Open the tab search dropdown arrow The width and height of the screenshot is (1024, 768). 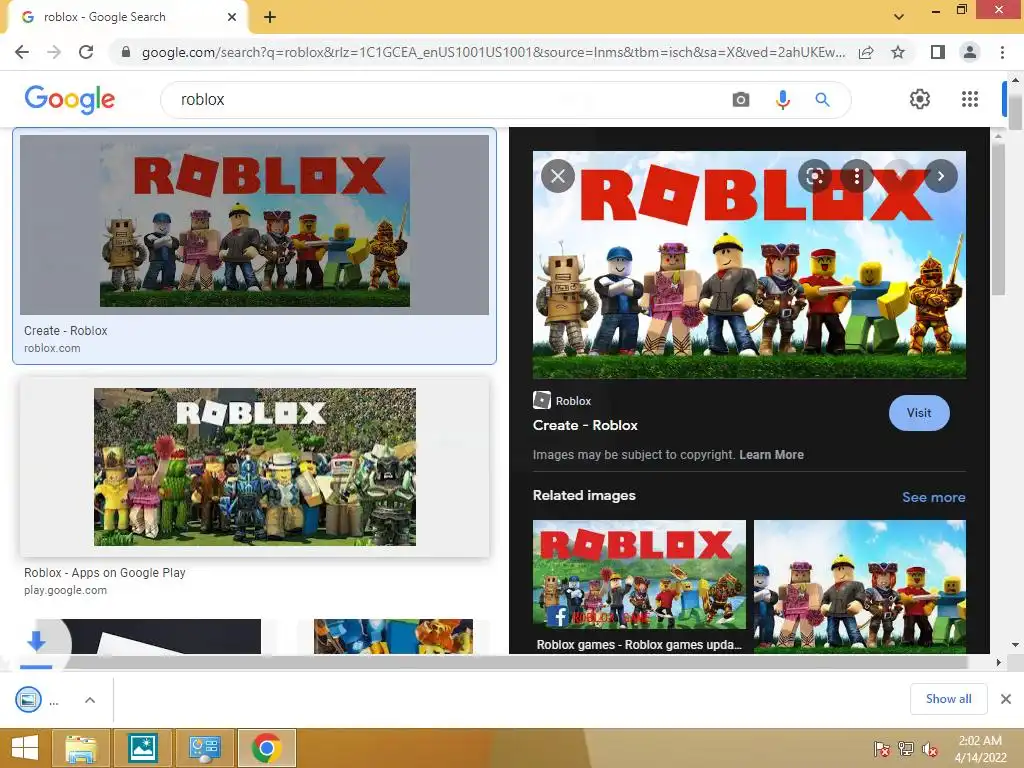click(x=899, y=17)
